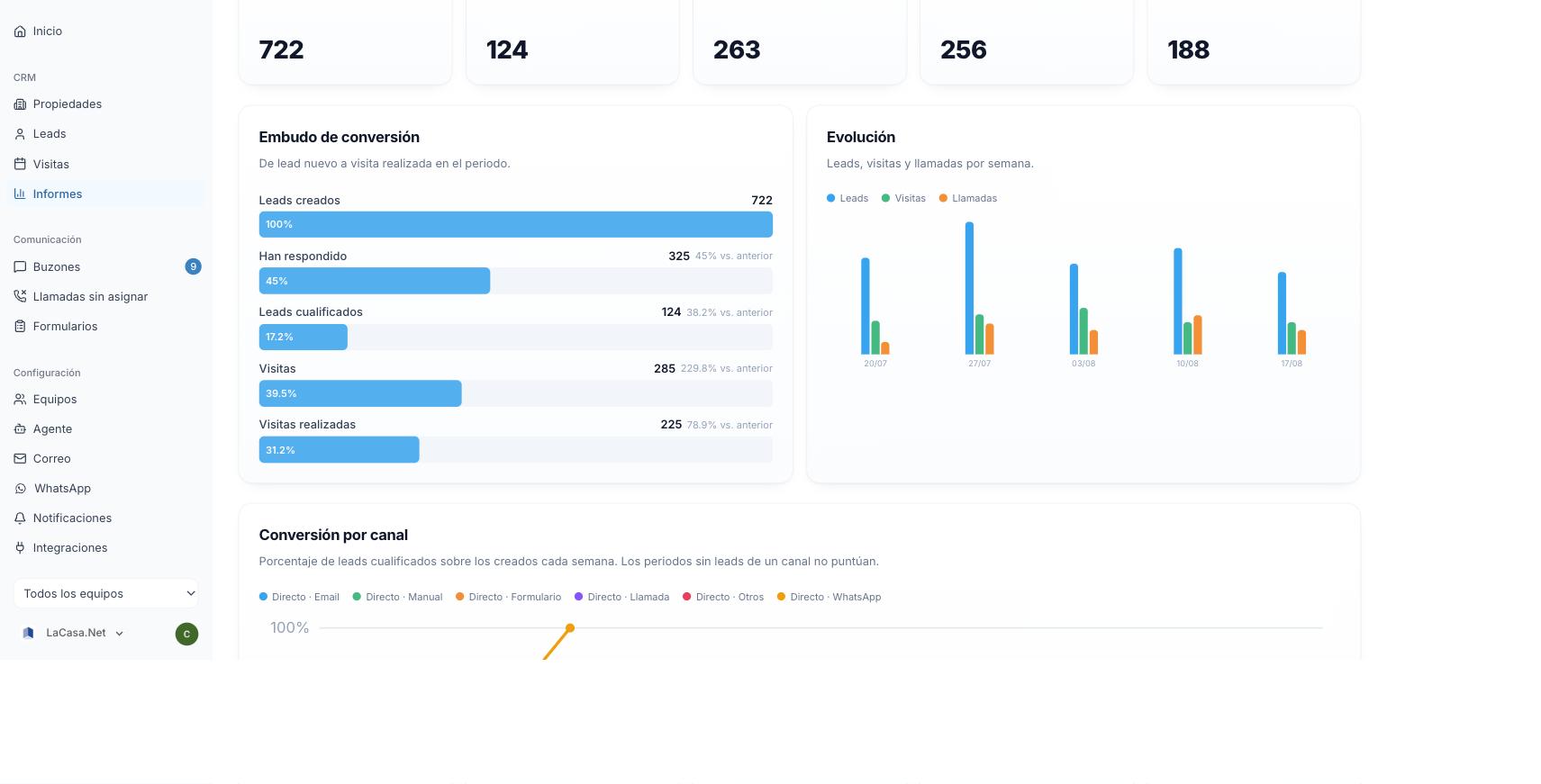
Task: Toggle the Leads series in Evolución legend
Action: (848, 198)
